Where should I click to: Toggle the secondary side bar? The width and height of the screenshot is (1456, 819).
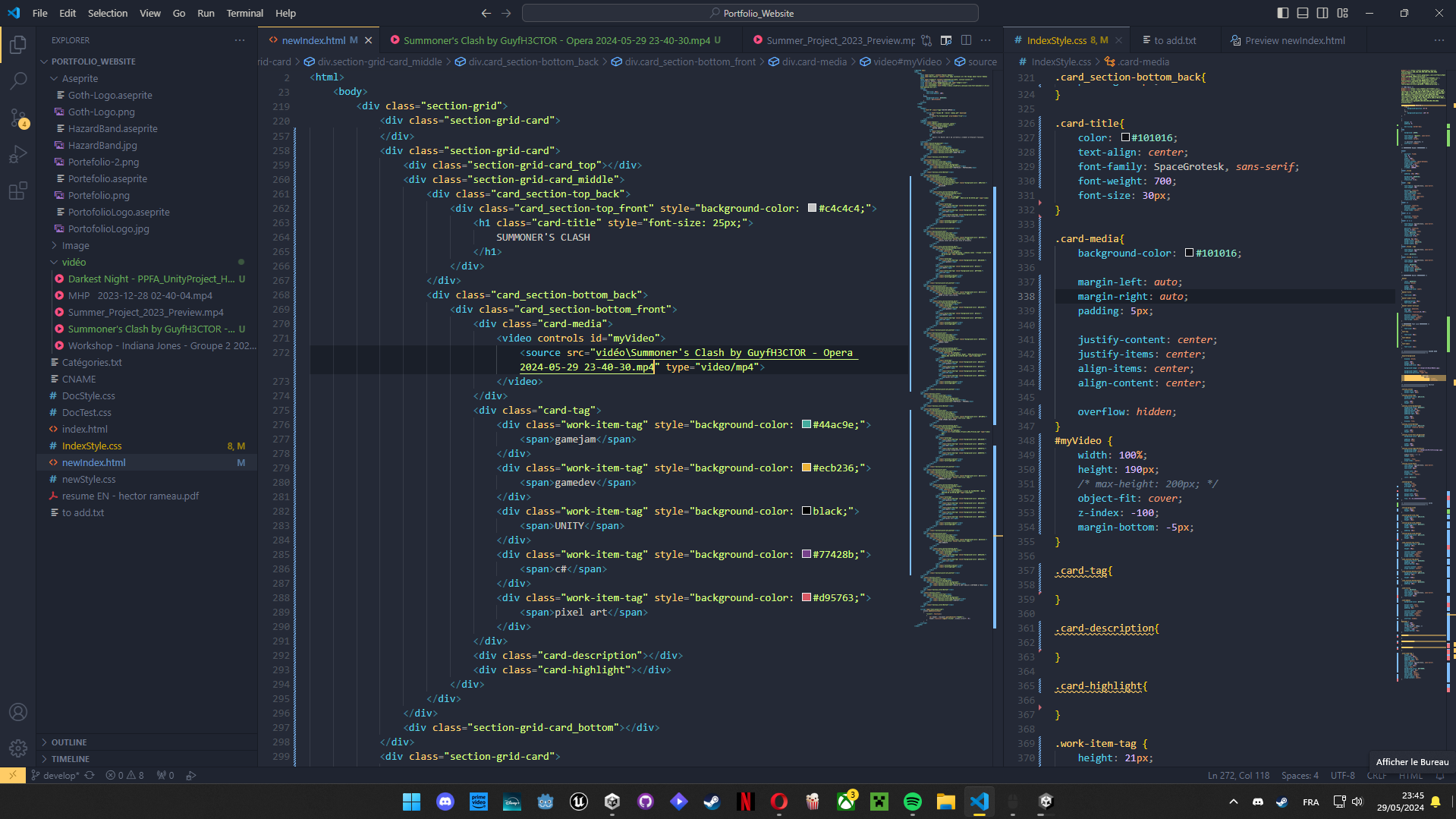pos(1322,13)
